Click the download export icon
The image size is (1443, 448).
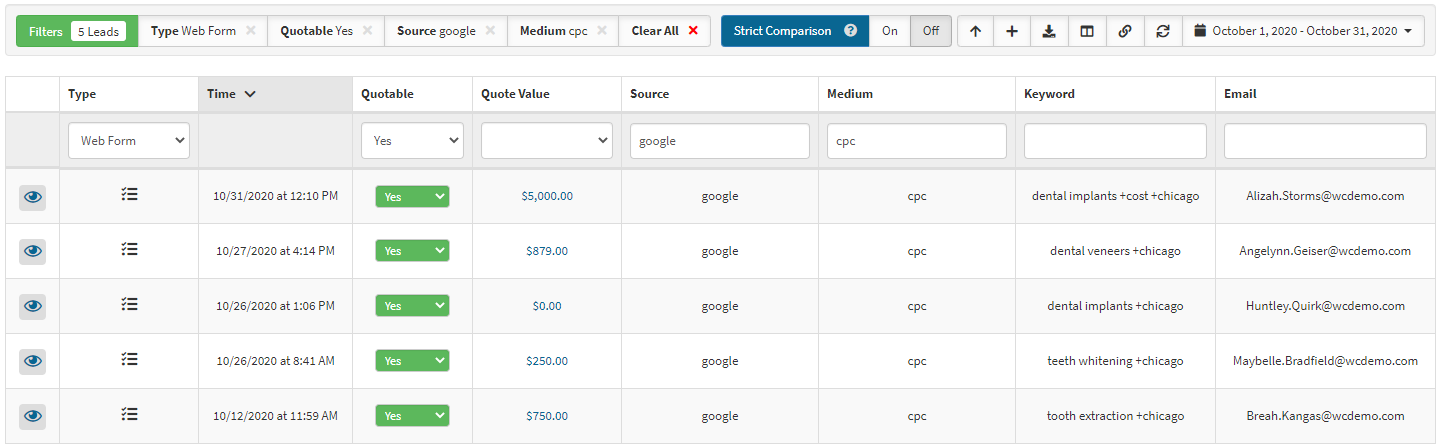coord(1049,31)
